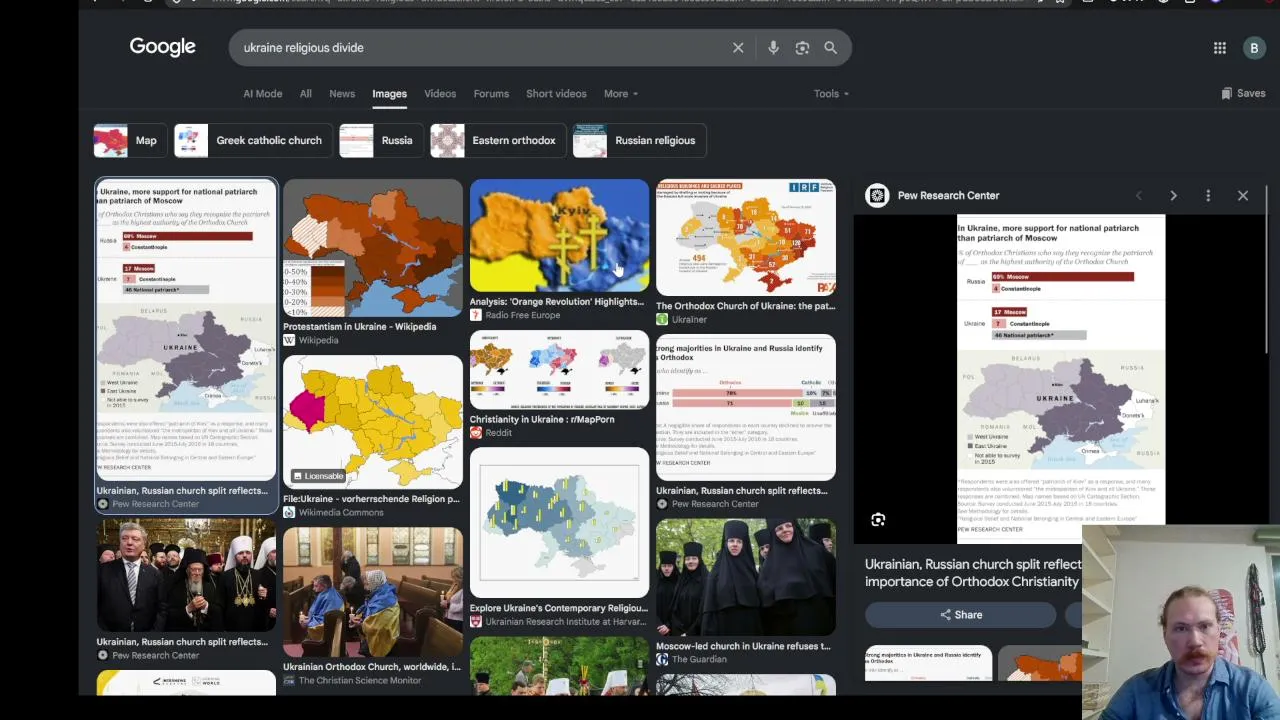Click the "Pew Research Center" name in the preview header
This screenshot has height=720, width=1280.
948,196
